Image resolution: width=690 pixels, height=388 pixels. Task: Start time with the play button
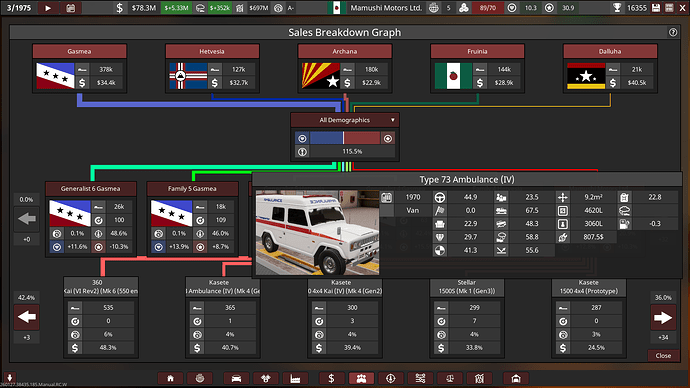click(x=48, y=8)
